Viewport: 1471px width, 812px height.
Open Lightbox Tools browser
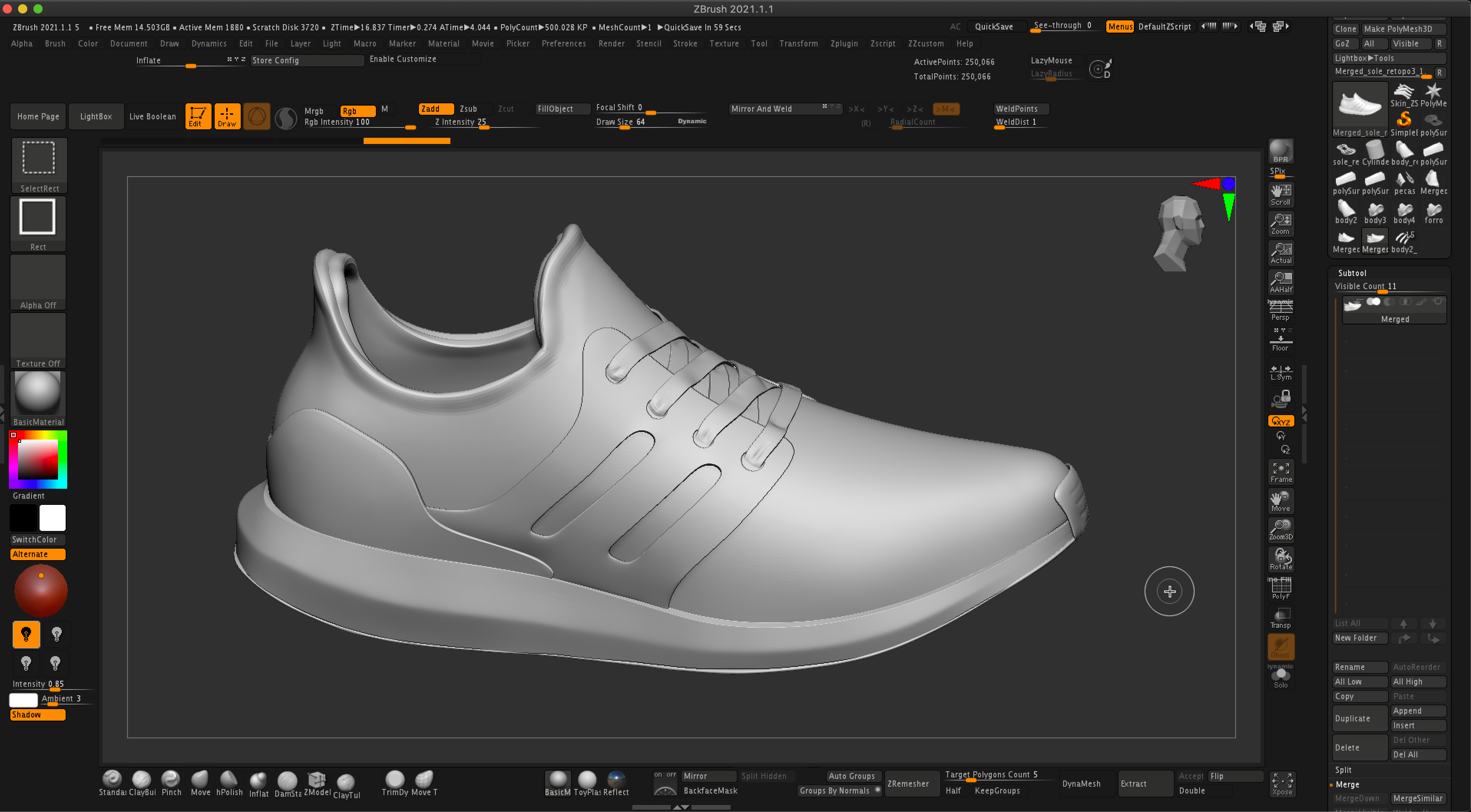pyautogui.click(x=1389, y=58)
